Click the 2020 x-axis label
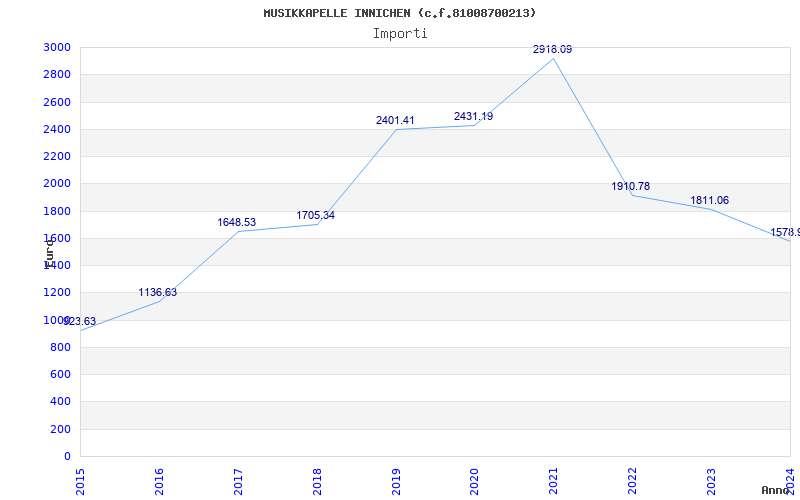The height and width of the screenshot is (500, 800). (474, 481)
